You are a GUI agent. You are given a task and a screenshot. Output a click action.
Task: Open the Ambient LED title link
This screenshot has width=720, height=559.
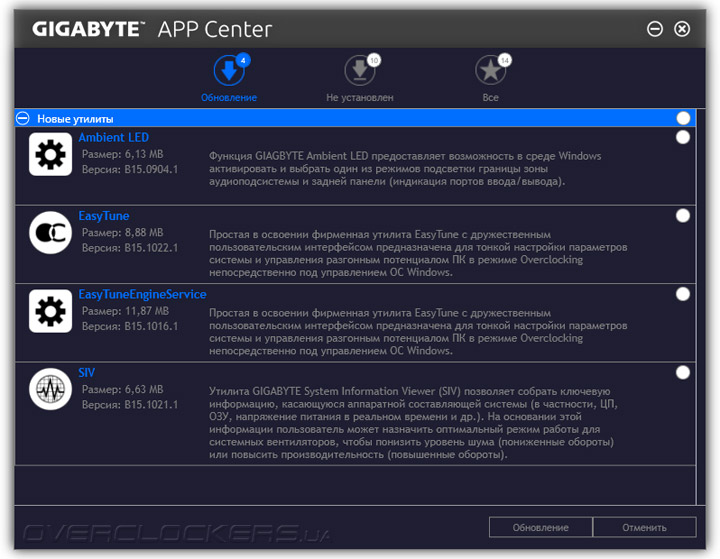(113, 137)
